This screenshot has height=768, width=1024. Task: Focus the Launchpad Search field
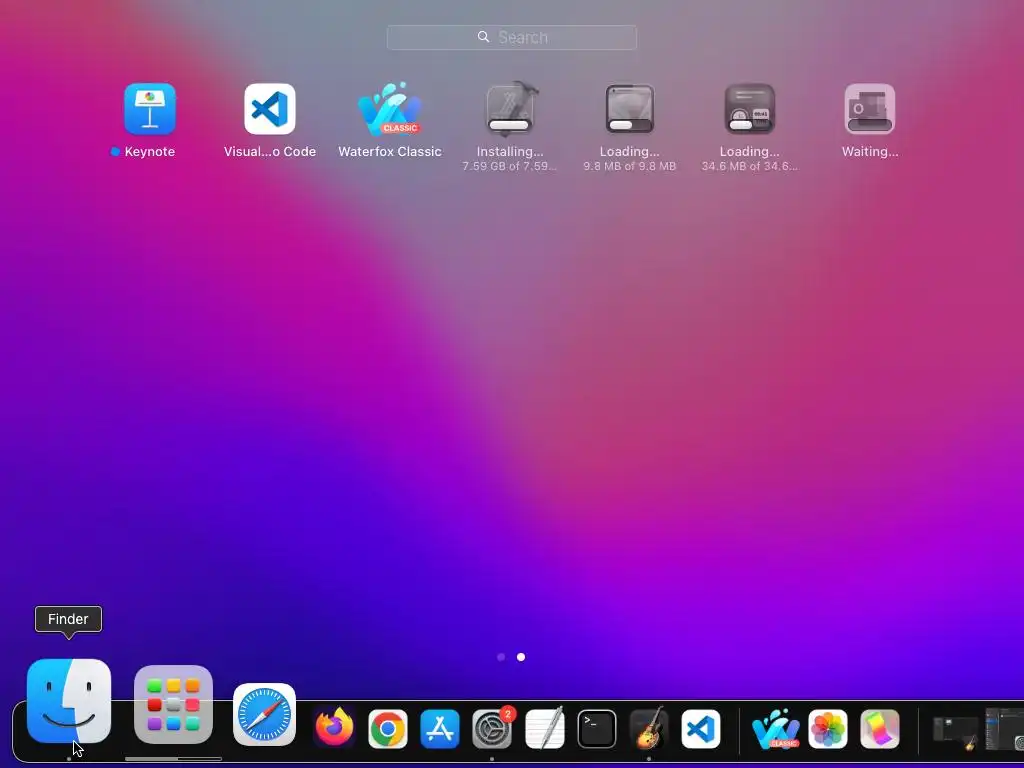point(512,37)
